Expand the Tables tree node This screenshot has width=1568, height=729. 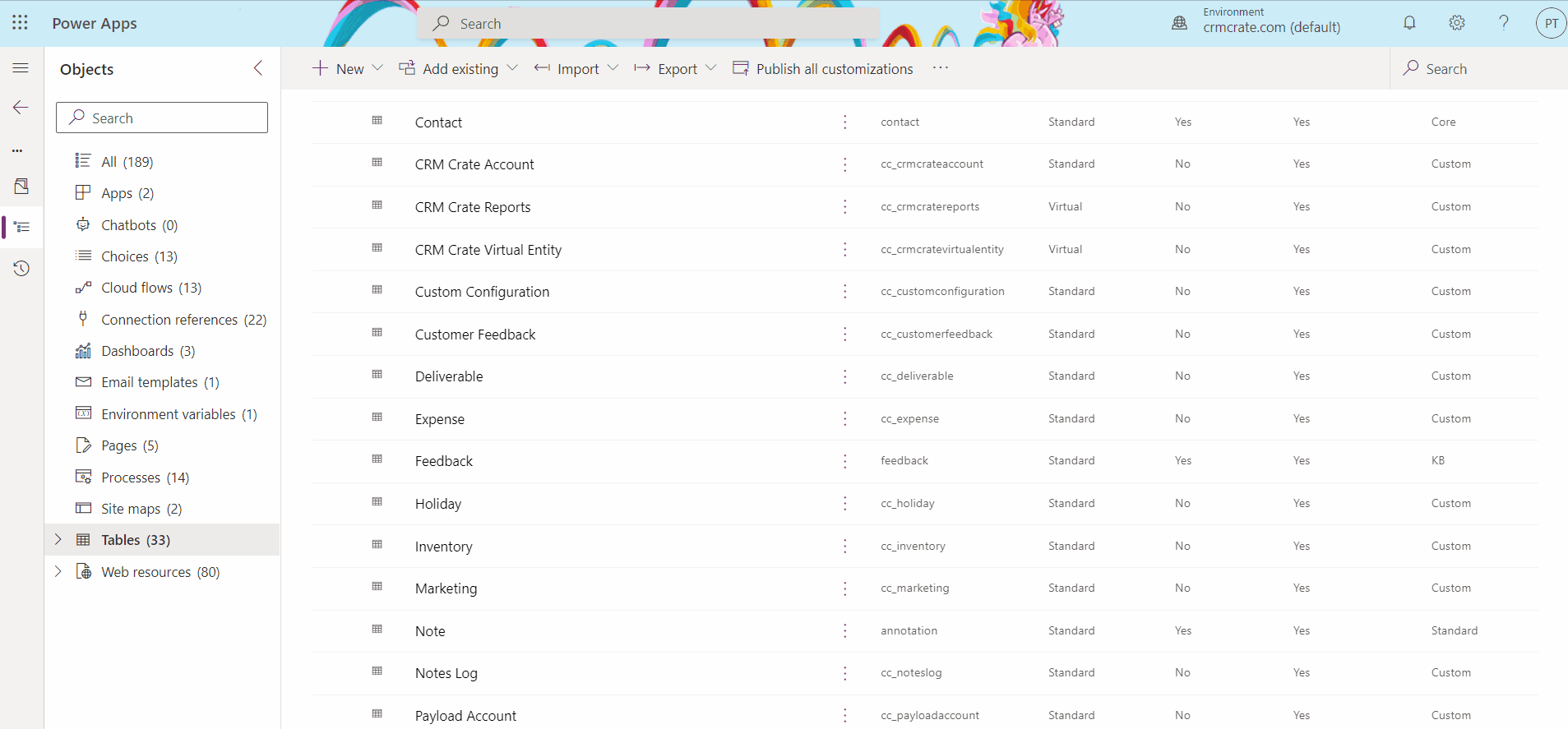pos(58,540)
